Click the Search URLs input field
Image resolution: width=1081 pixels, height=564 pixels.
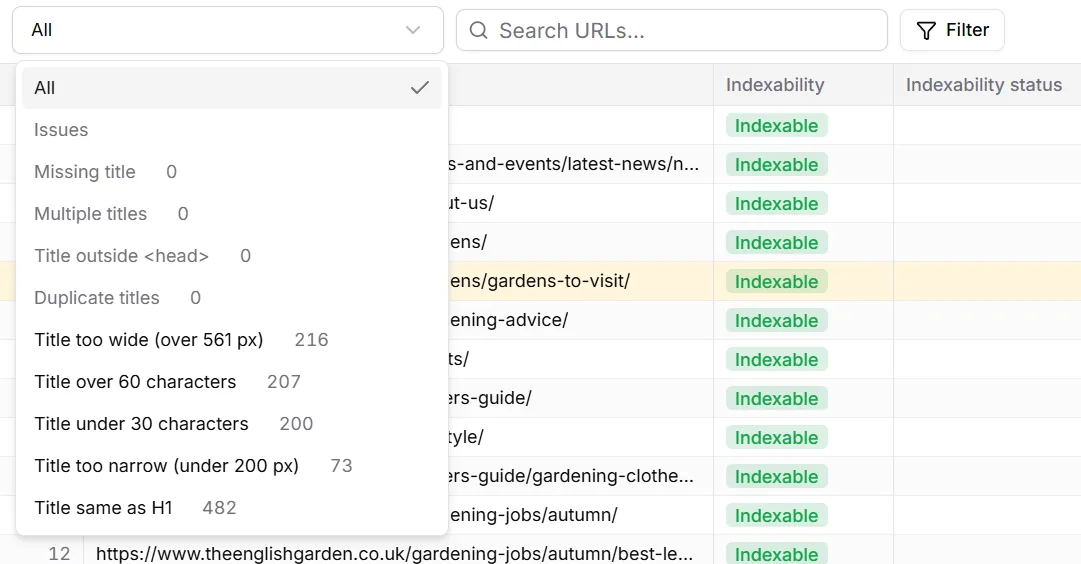671,30
